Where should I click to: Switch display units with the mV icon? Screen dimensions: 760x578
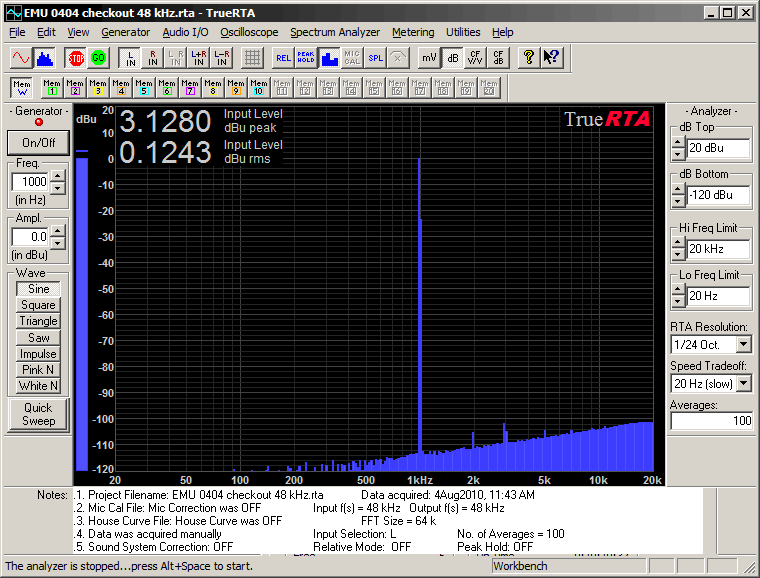(x=428, y=57)
